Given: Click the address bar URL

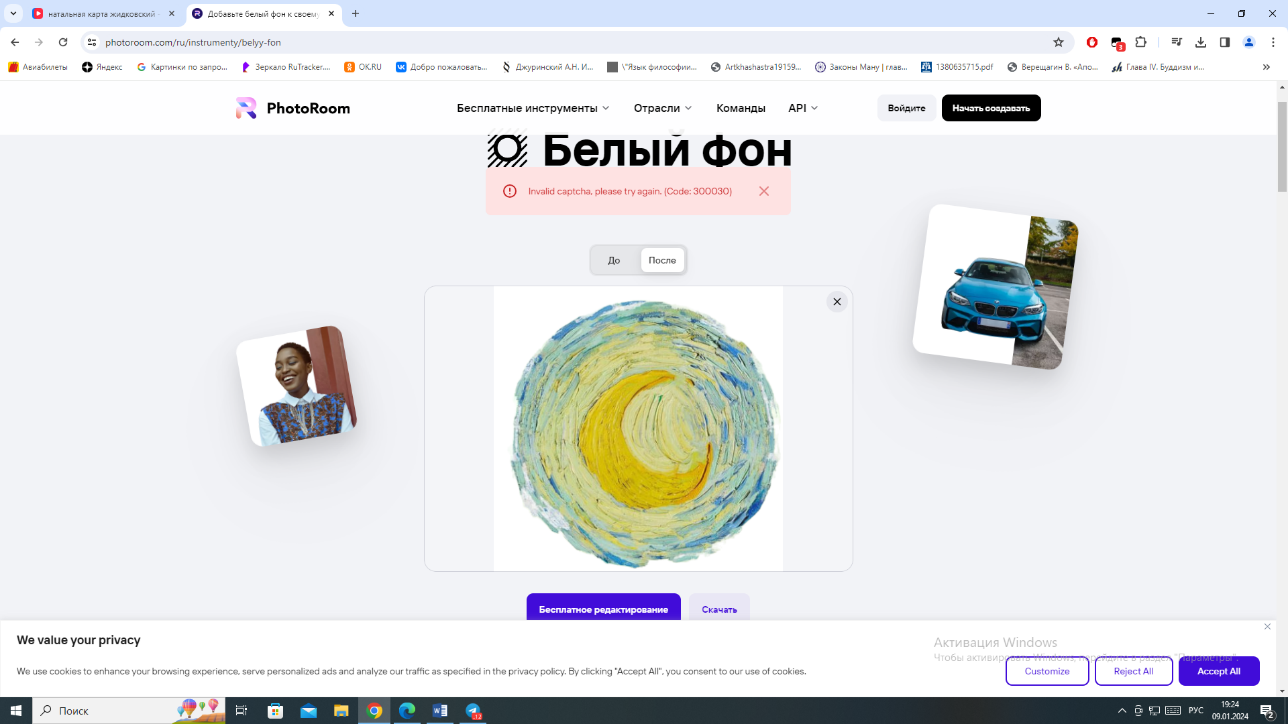Looking at the screenshot, I should (x=192, y=43).
